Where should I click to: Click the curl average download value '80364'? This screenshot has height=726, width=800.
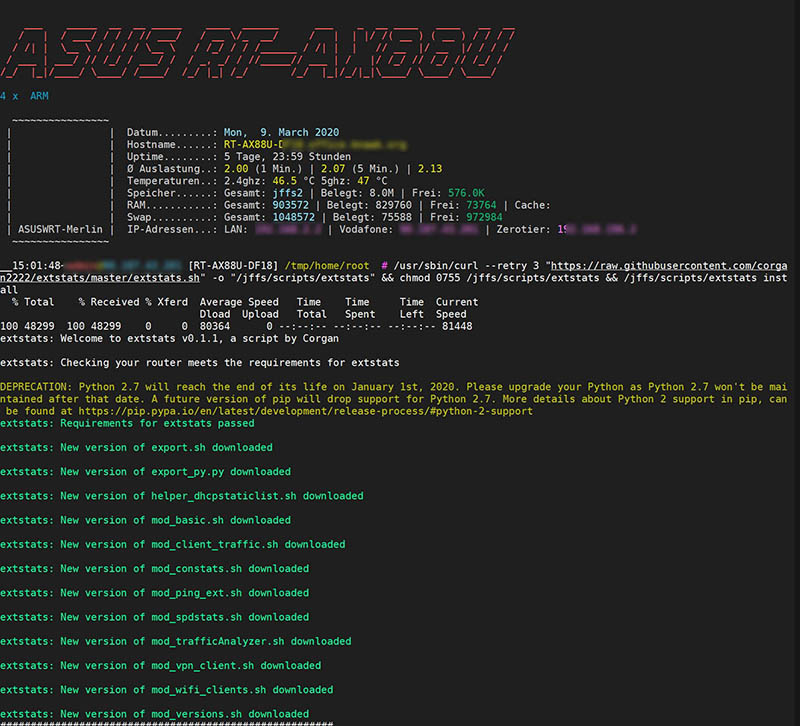pos(214,327)
